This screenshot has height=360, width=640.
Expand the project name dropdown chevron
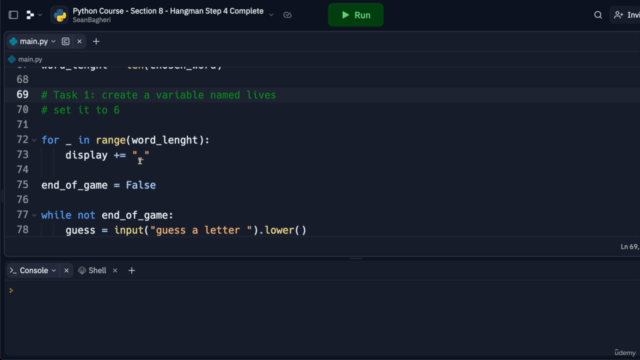(x=271, y=15)
